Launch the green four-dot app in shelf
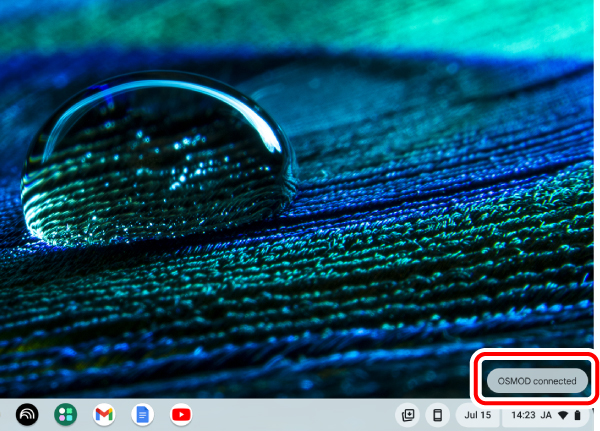Viewport: 600px width, 431px height. [x=66, y=414]
